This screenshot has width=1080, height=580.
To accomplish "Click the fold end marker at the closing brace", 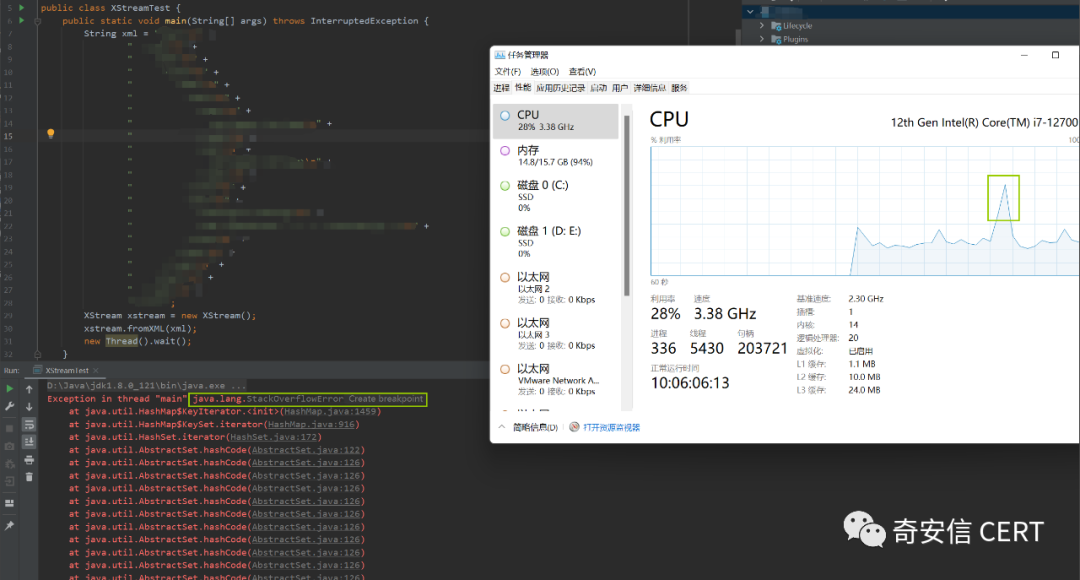I will click(x=37, y=354).
